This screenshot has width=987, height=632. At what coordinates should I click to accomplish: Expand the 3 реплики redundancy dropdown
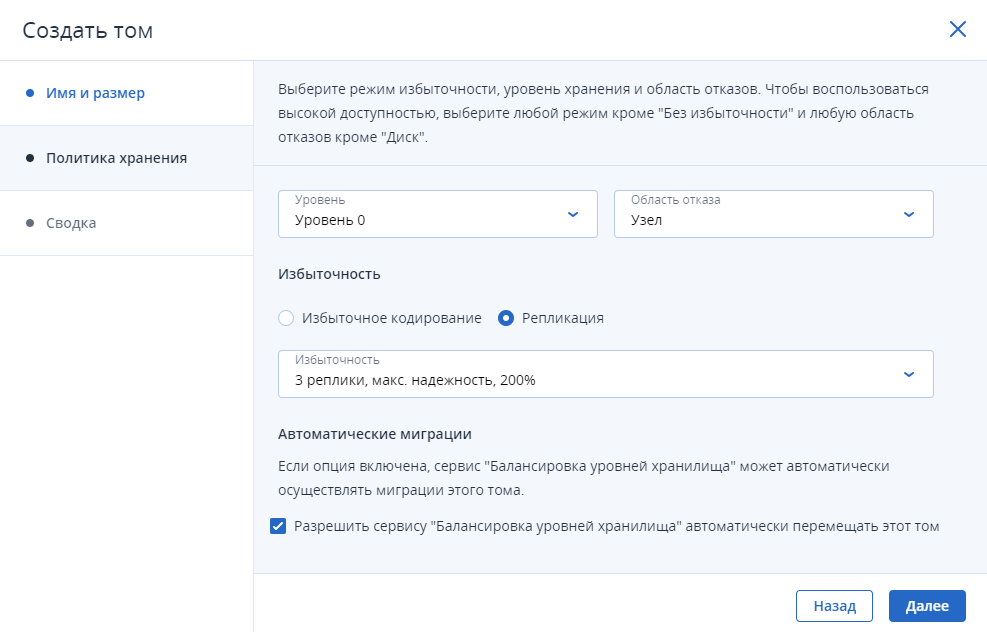(x=606, y=374)
